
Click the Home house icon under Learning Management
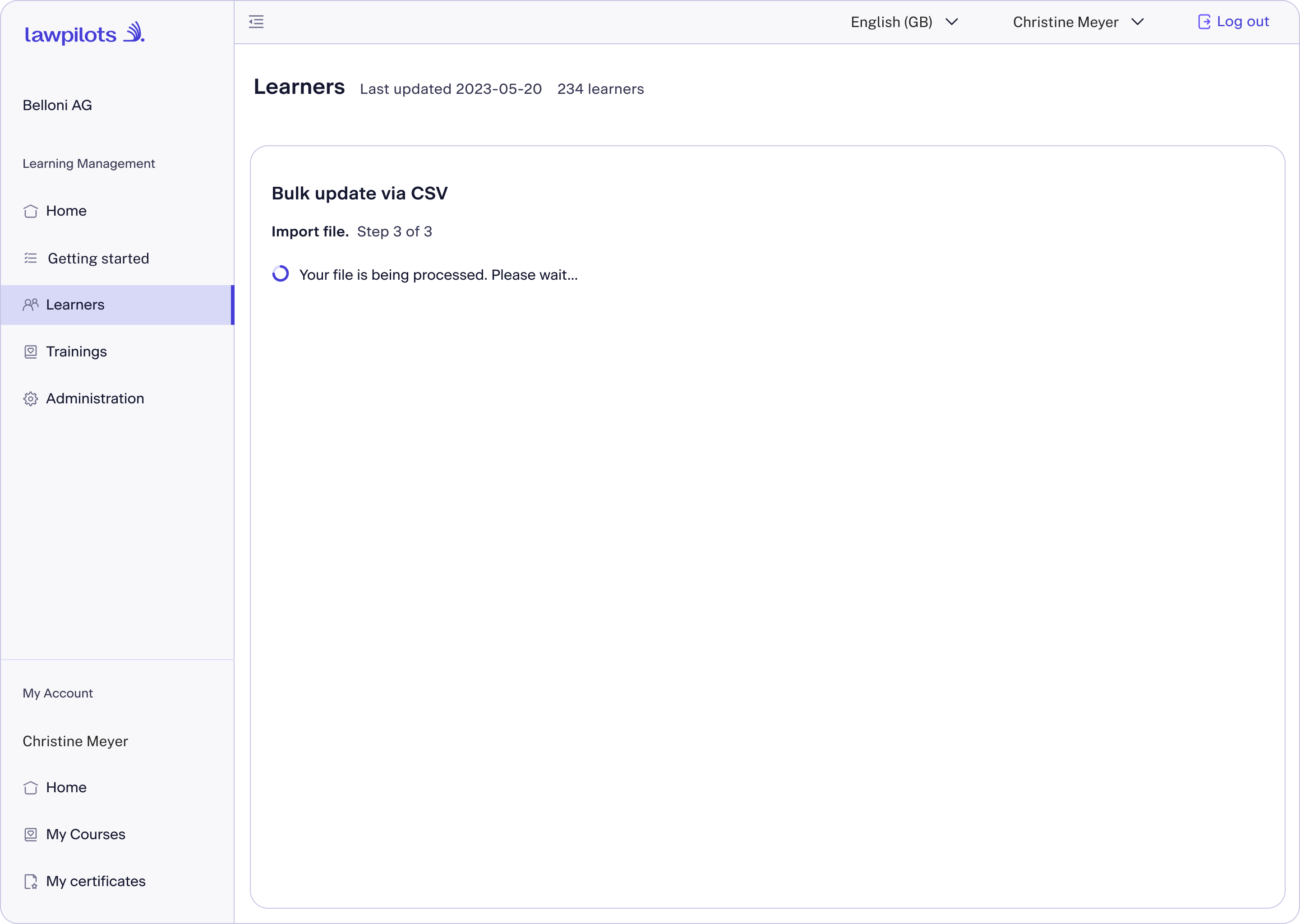(x=31, y=211)
